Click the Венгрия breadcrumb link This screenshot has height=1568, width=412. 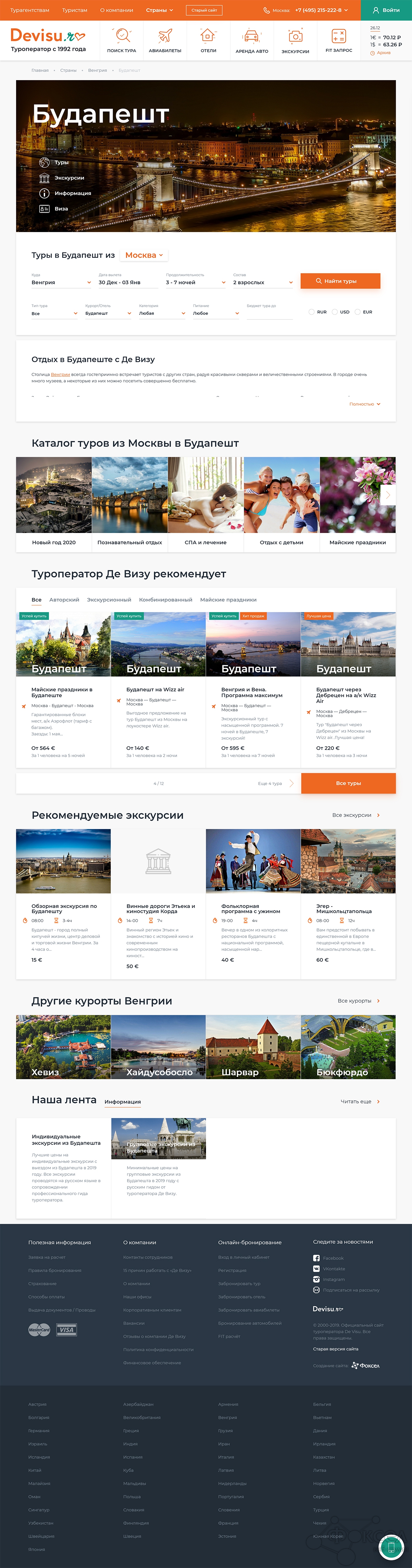tap(98, 70)
